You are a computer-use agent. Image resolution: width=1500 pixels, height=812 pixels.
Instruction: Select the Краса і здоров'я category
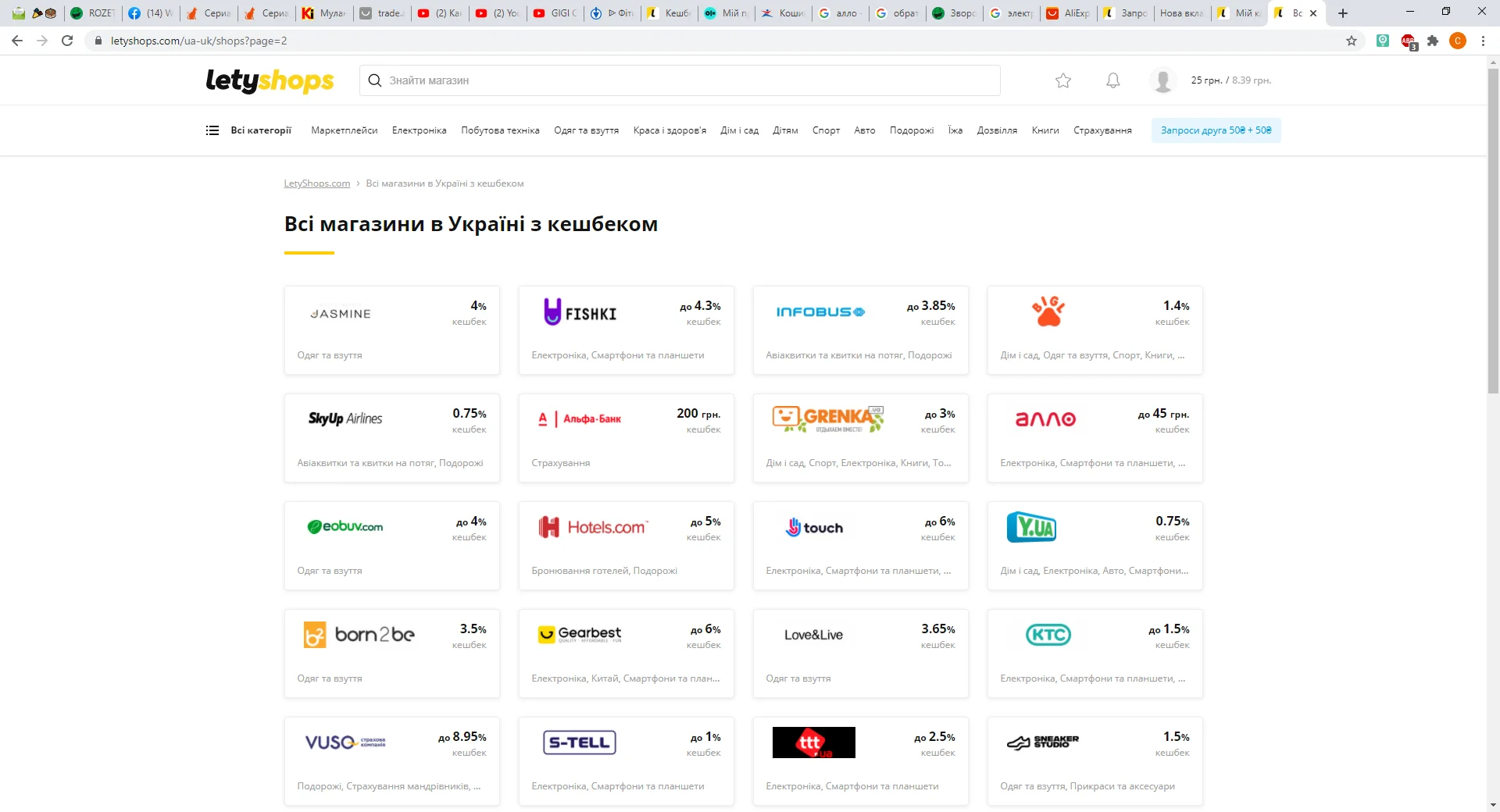[x=670, y=130]
